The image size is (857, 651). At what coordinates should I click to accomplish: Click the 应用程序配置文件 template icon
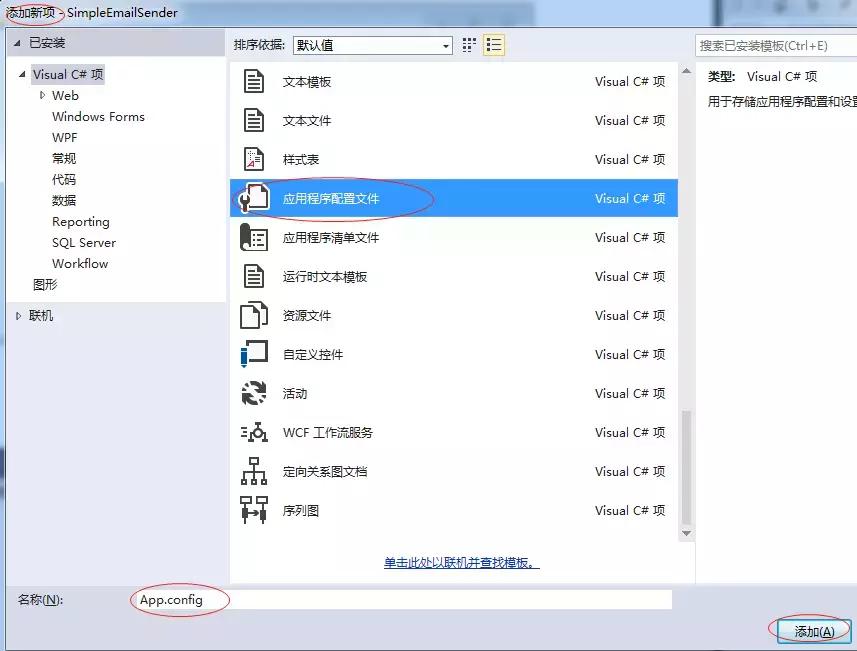coord(253,198)
